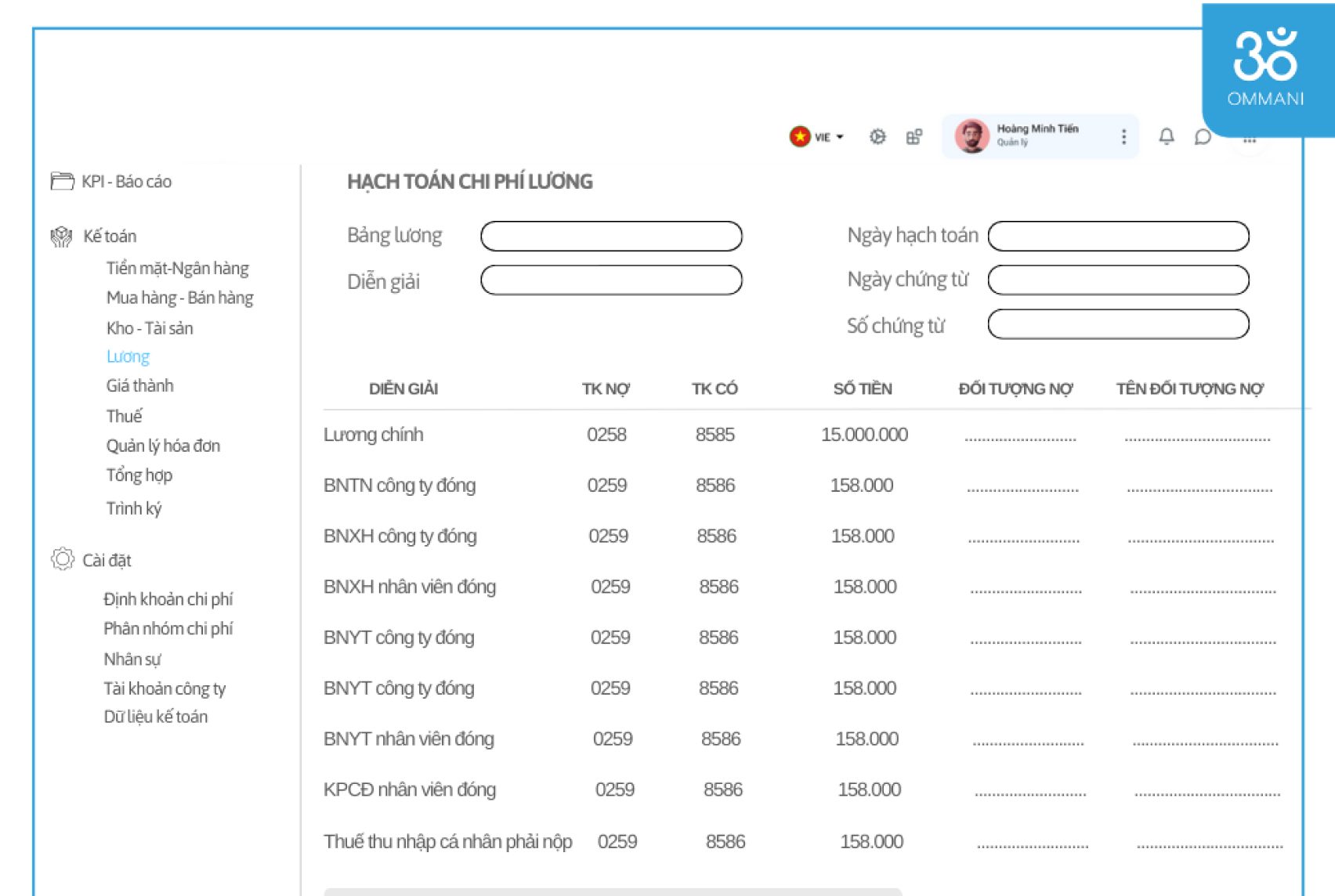
Task: Open the apps grid widget icon
Action: (914, 137)
